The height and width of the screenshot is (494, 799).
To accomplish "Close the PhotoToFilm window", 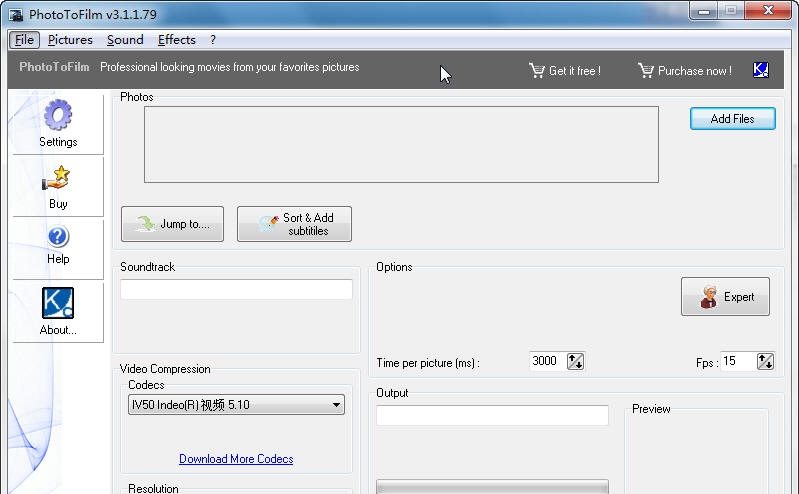I will click(768, 11).
